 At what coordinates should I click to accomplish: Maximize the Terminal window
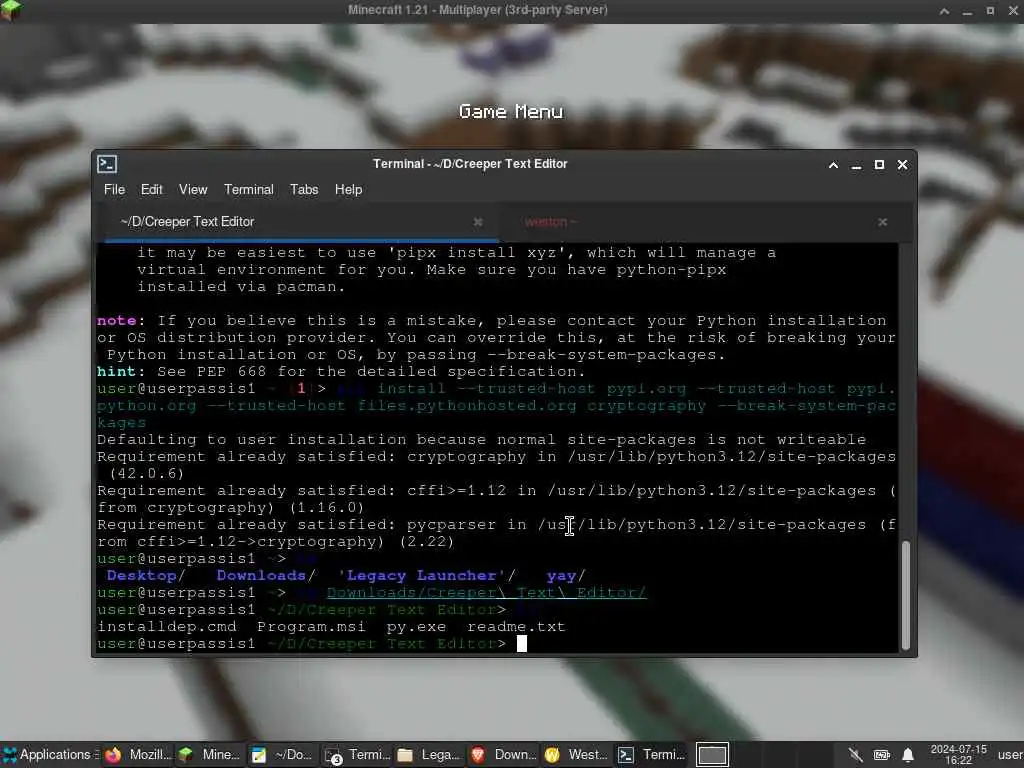(x=879, y=165)
